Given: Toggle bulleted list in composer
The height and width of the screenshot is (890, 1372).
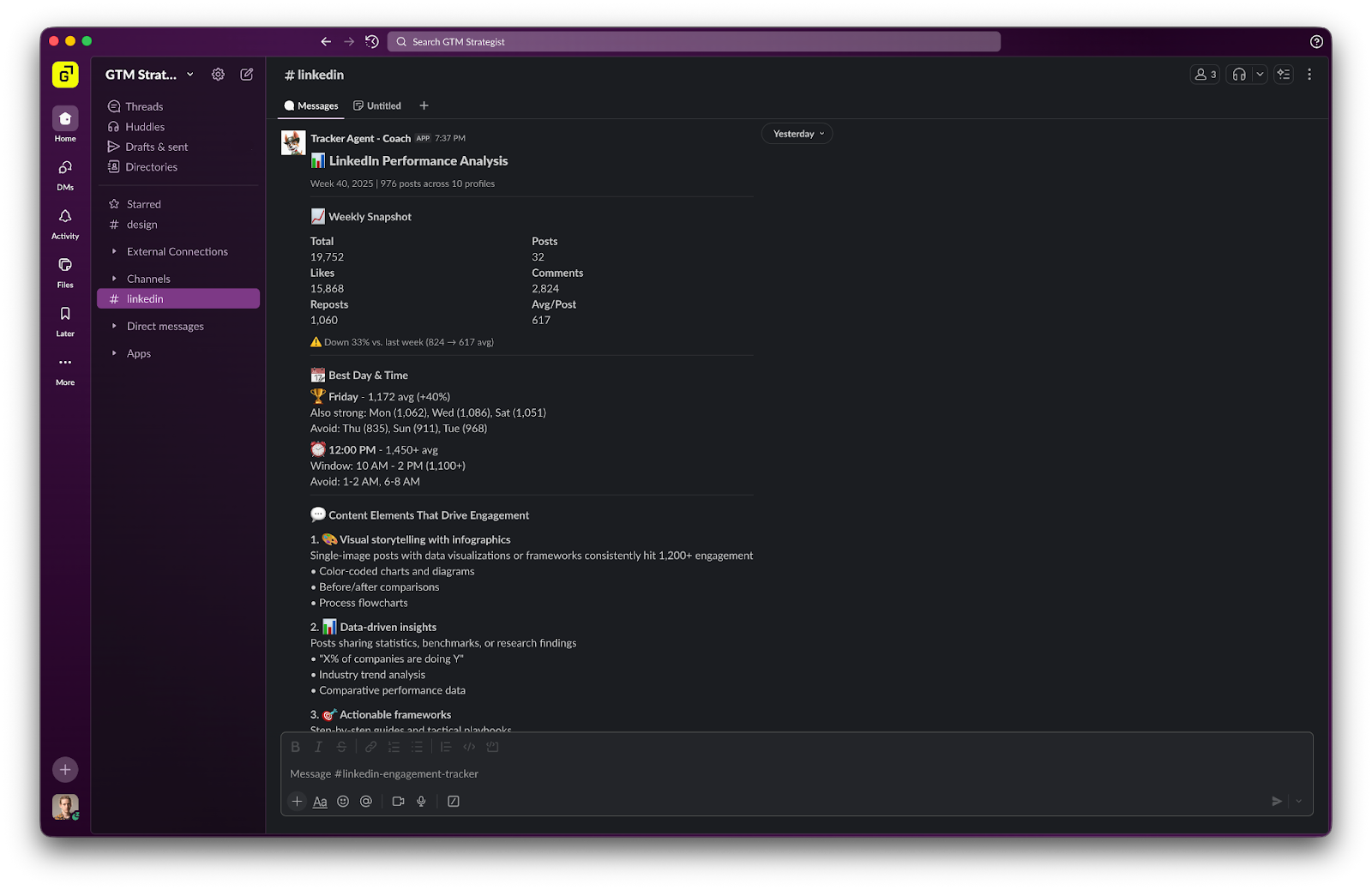Looking at the screenshot, I should coord(417,747).
